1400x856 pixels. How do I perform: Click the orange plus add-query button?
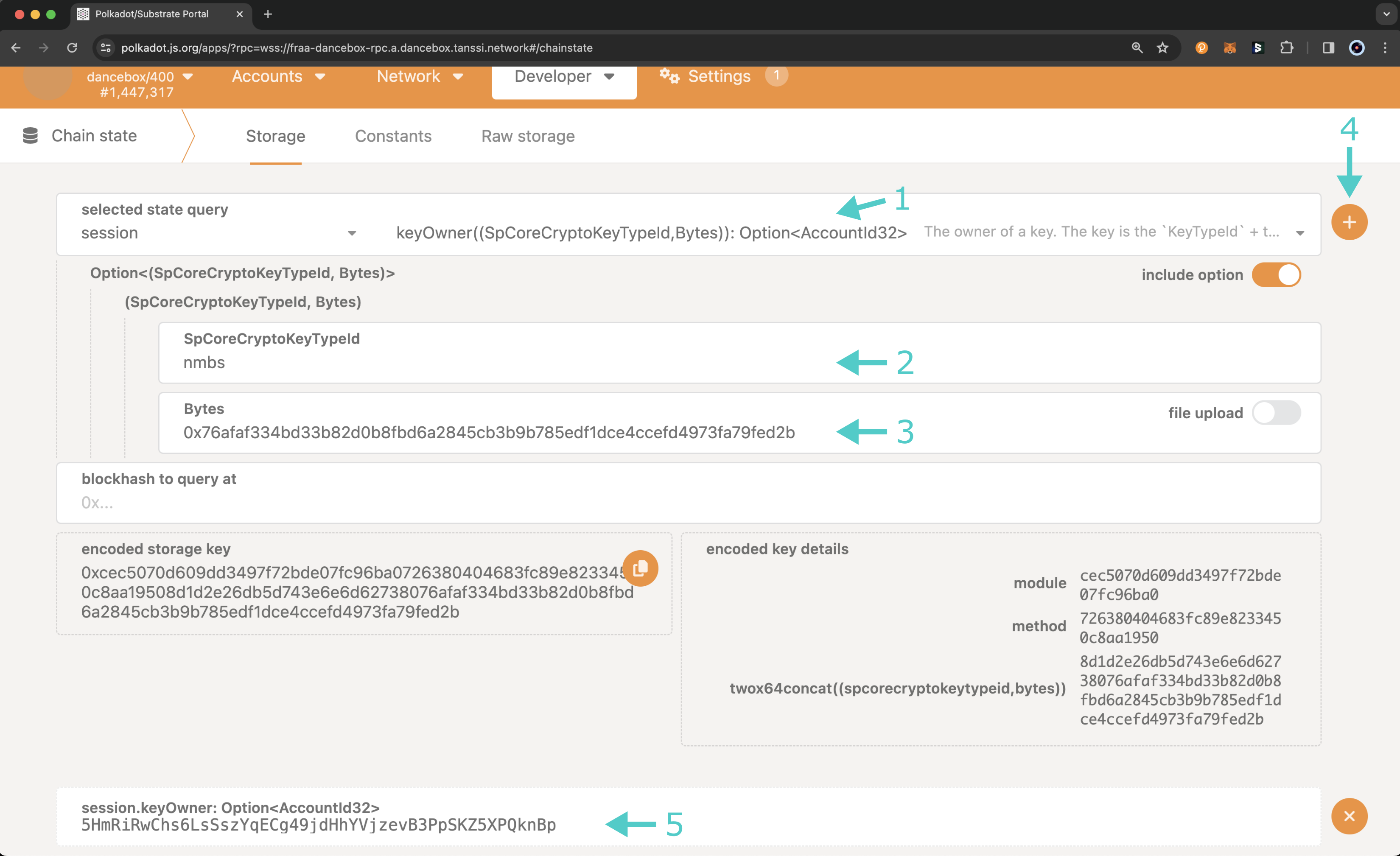(1349, 222)
